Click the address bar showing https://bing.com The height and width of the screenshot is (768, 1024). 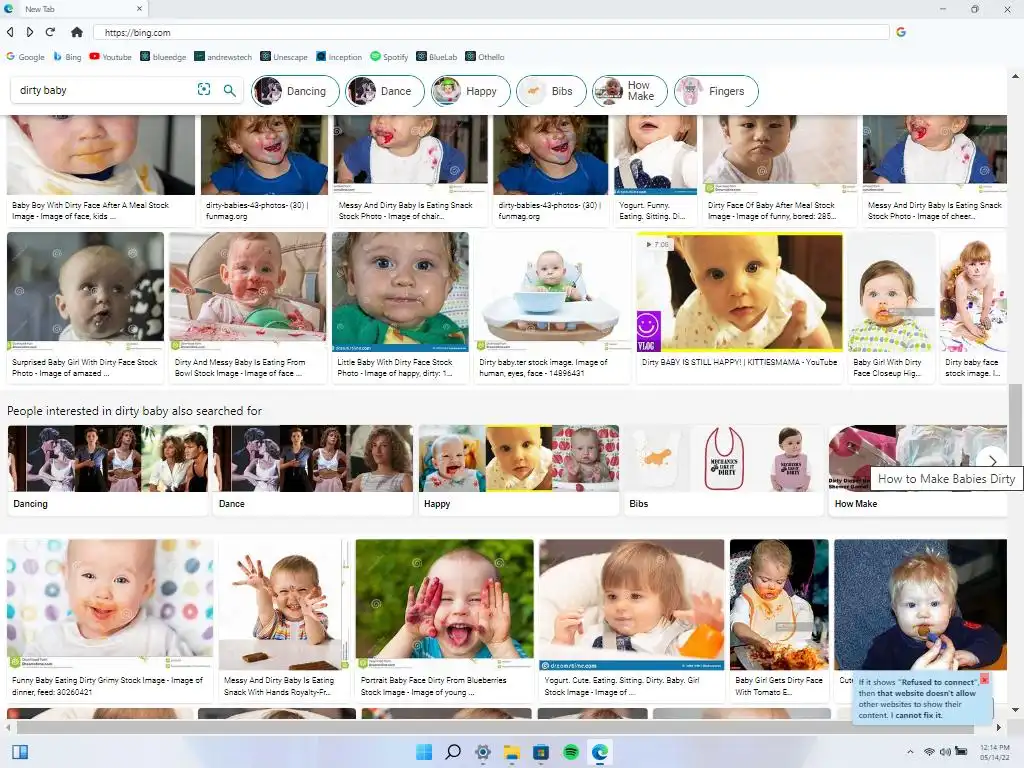491,33
